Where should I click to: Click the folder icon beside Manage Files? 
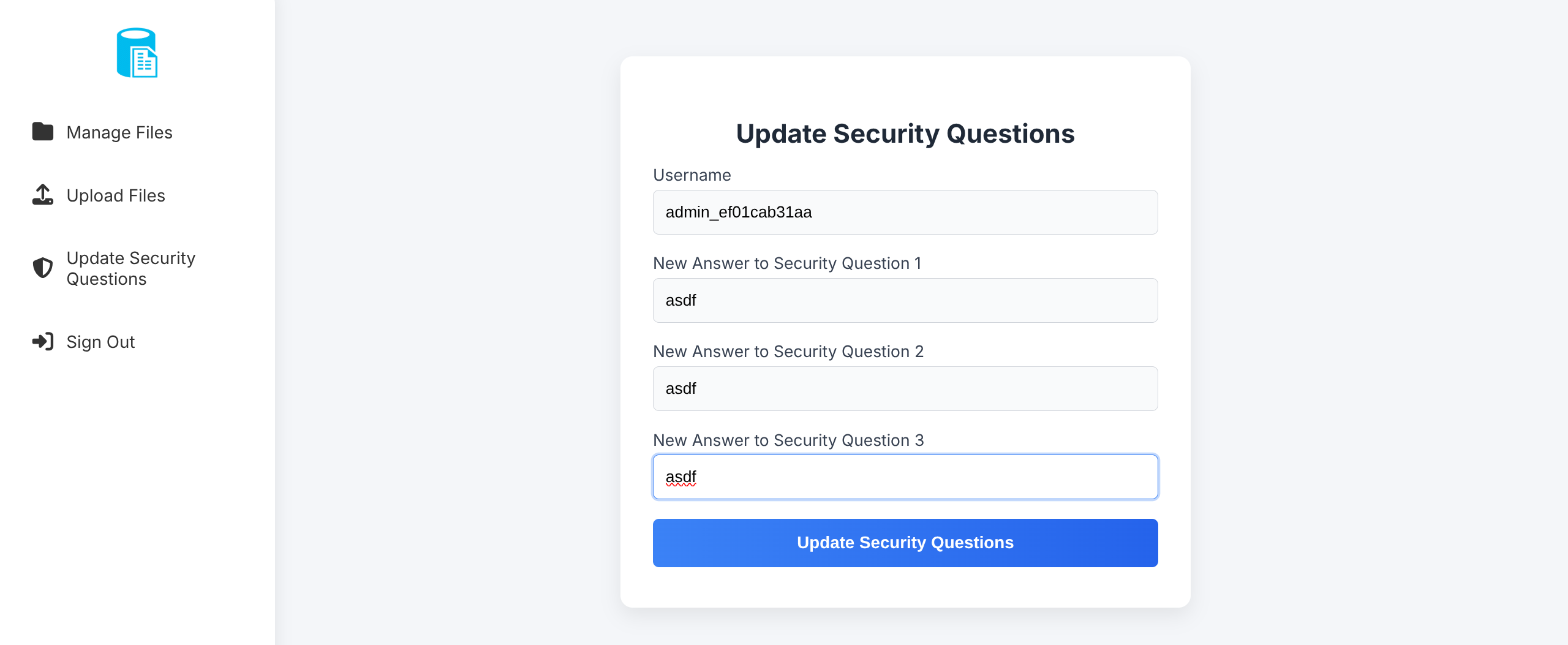[43, 132]
